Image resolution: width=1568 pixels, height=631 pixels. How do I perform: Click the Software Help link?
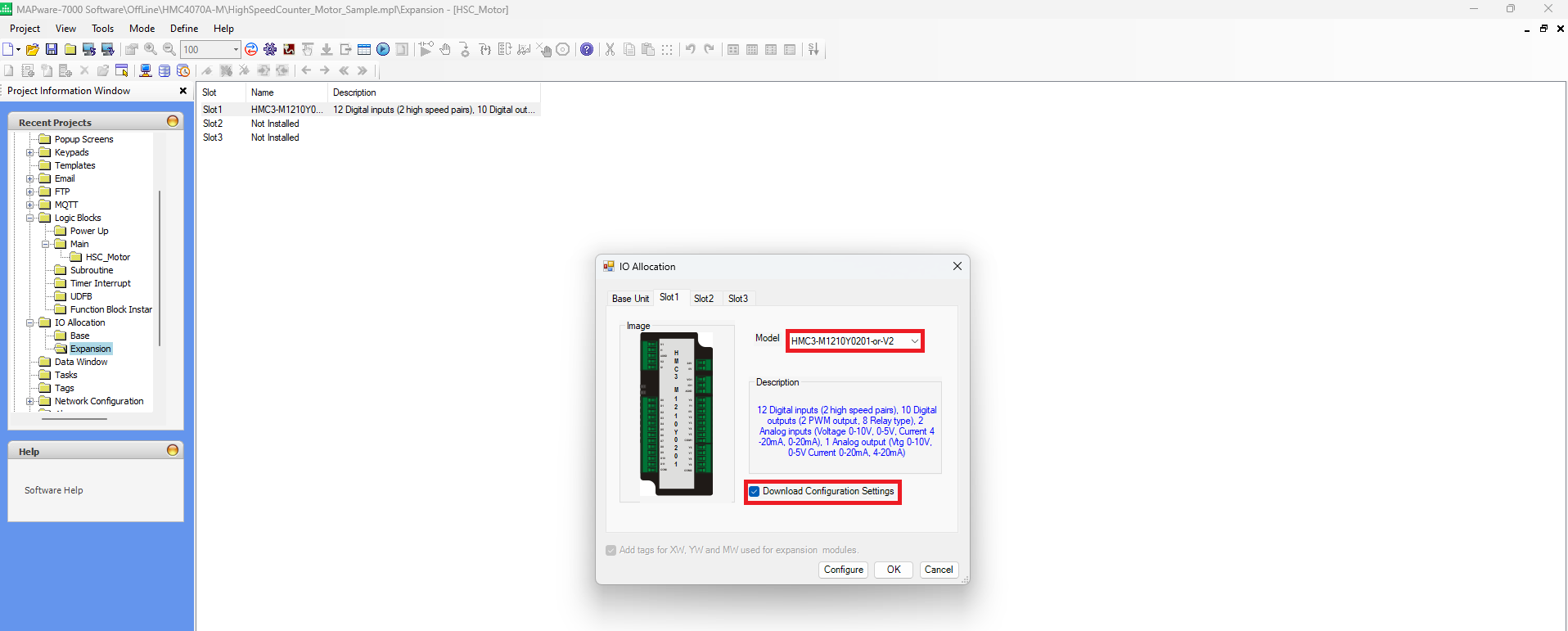pos(54,490)
